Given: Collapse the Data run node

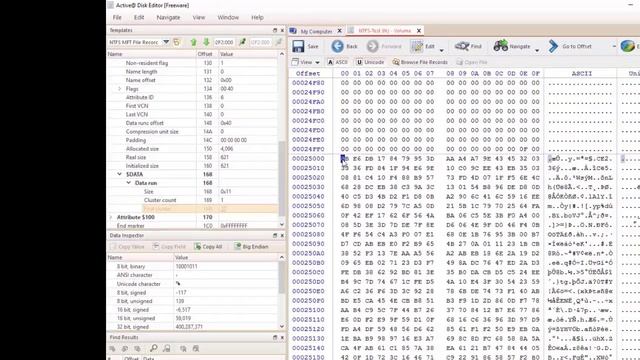Looking at the screenshot, I should [x=129, y=183].
